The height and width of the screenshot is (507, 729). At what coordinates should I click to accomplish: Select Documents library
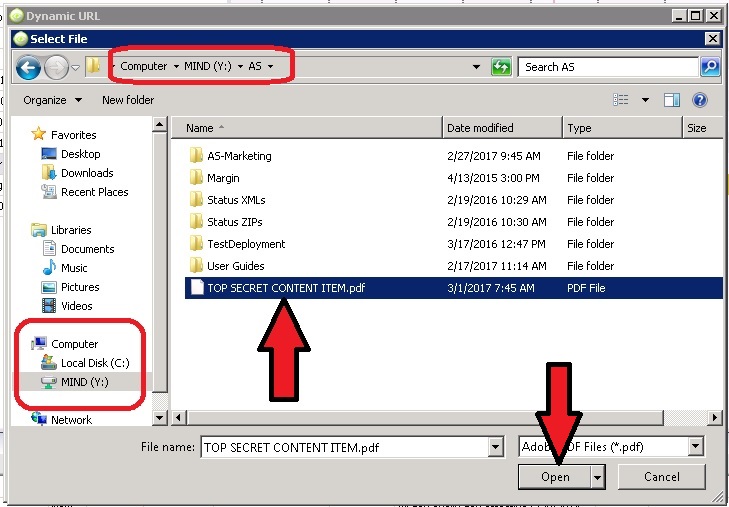[x=78, y=249]
